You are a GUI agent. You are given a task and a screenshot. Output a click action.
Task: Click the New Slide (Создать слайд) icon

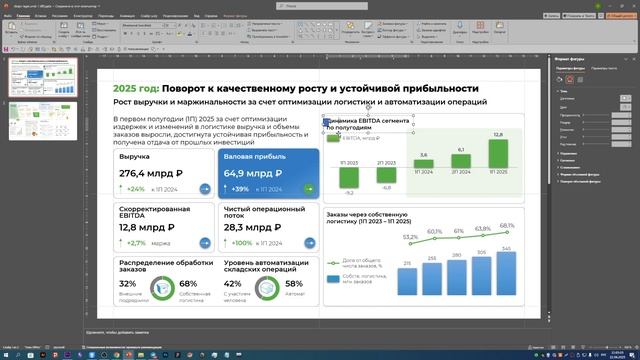pos(64,29)
